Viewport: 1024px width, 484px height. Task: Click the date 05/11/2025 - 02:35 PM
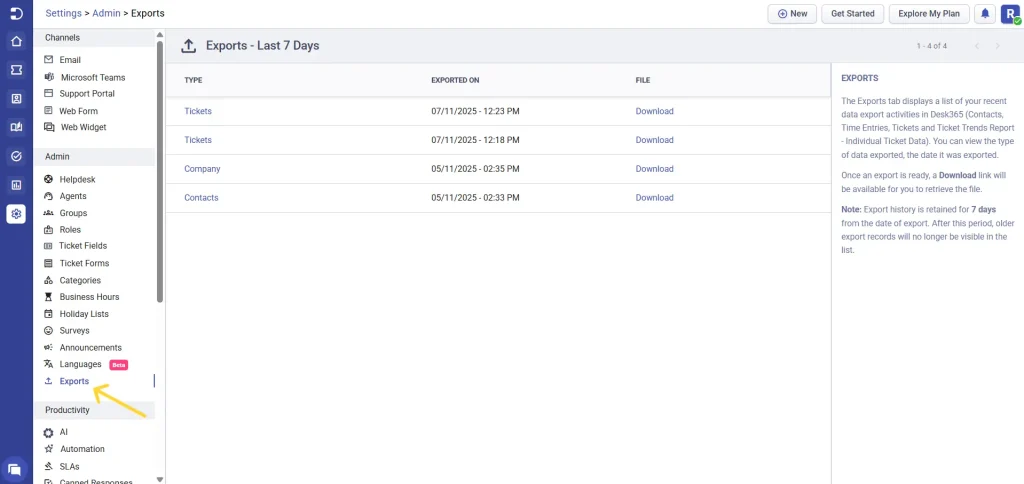pyautogui.click(x=475, y=169)
